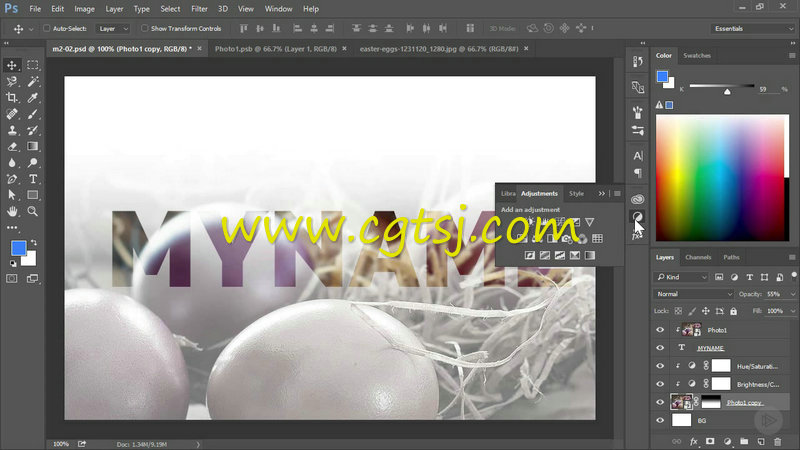The width and height of the screenshot is (800, 450).
Task: Open Layers panel flyout menu
Action: [x=792, y=258]
